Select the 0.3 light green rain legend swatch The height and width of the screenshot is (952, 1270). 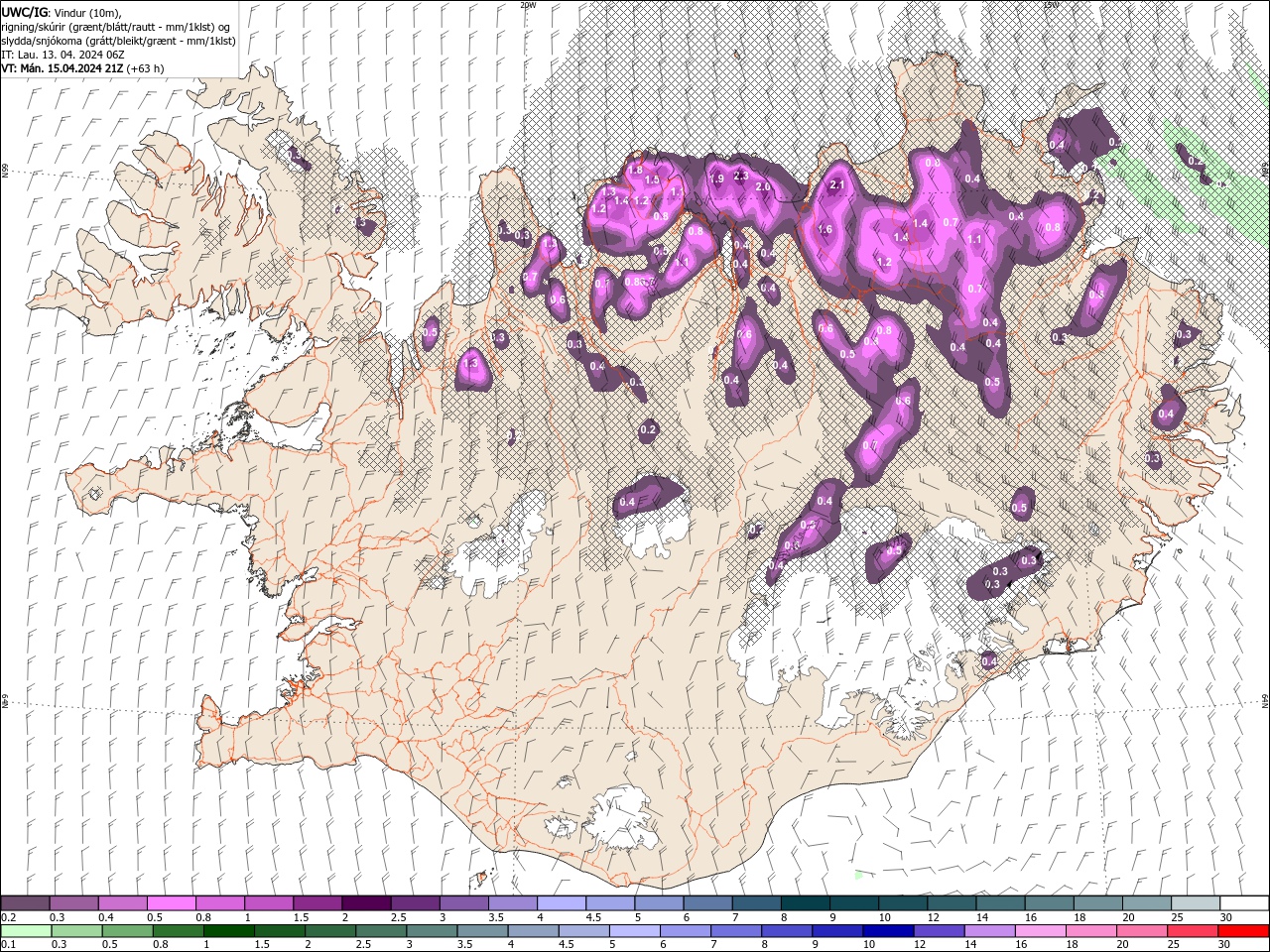(77, 931)
